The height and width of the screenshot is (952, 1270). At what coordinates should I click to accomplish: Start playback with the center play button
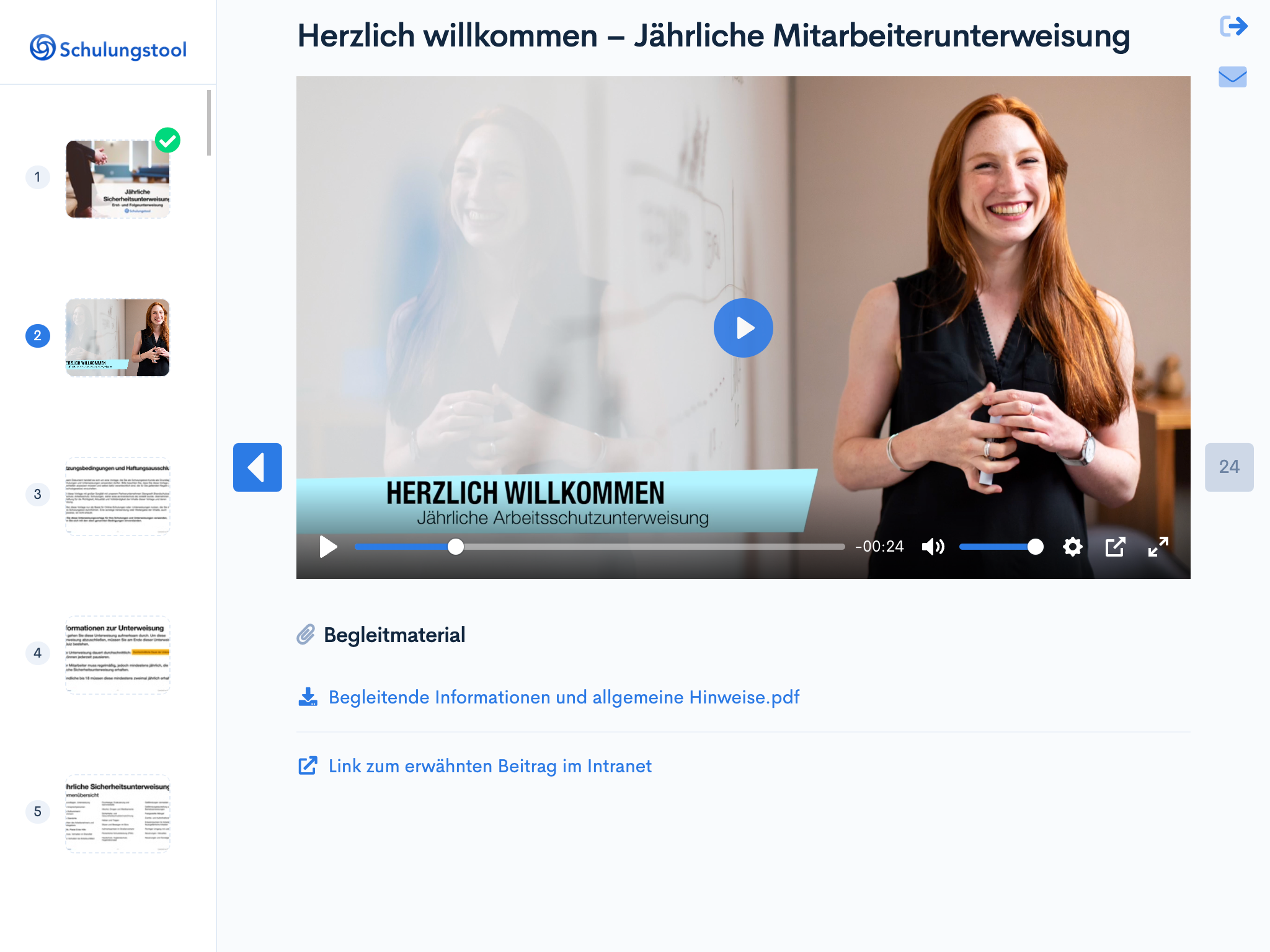743,328
